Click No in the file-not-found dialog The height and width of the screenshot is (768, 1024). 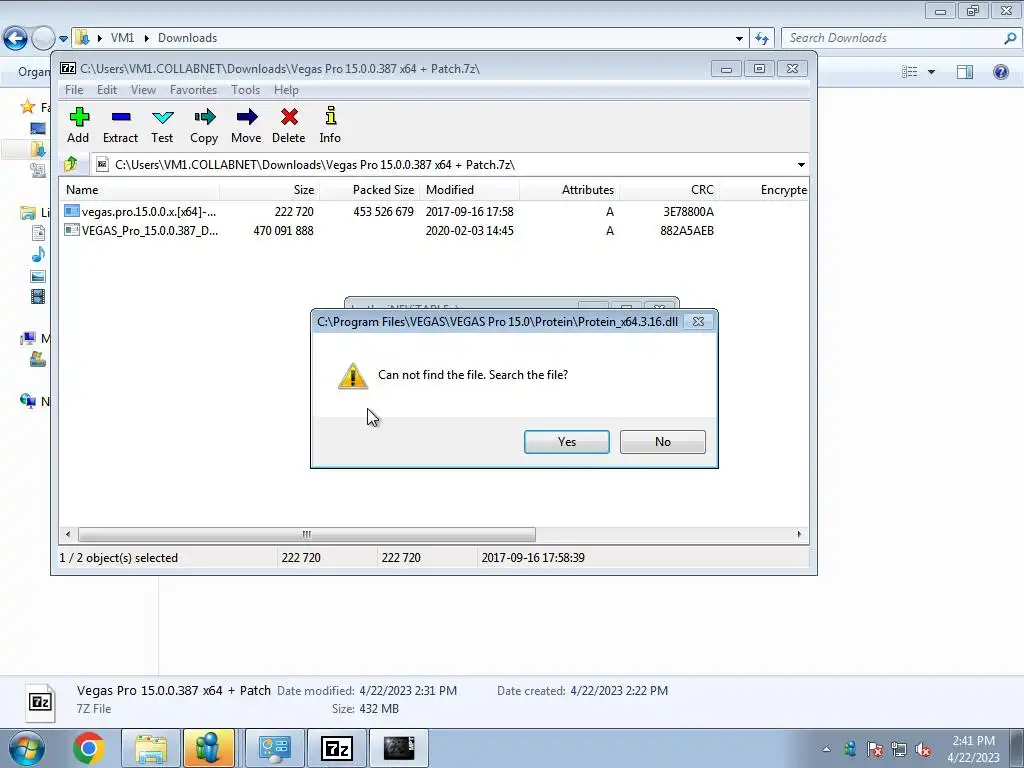(663, 441)
